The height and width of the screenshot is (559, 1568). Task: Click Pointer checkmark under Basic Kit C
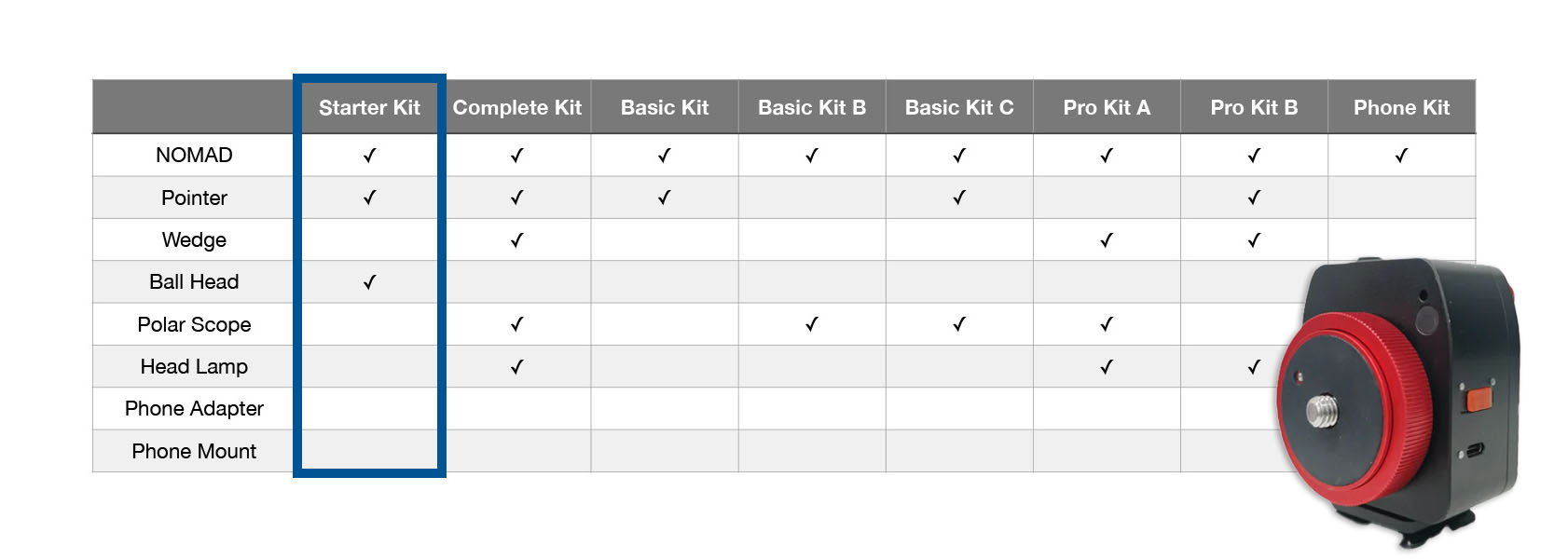tap(959, 198)
